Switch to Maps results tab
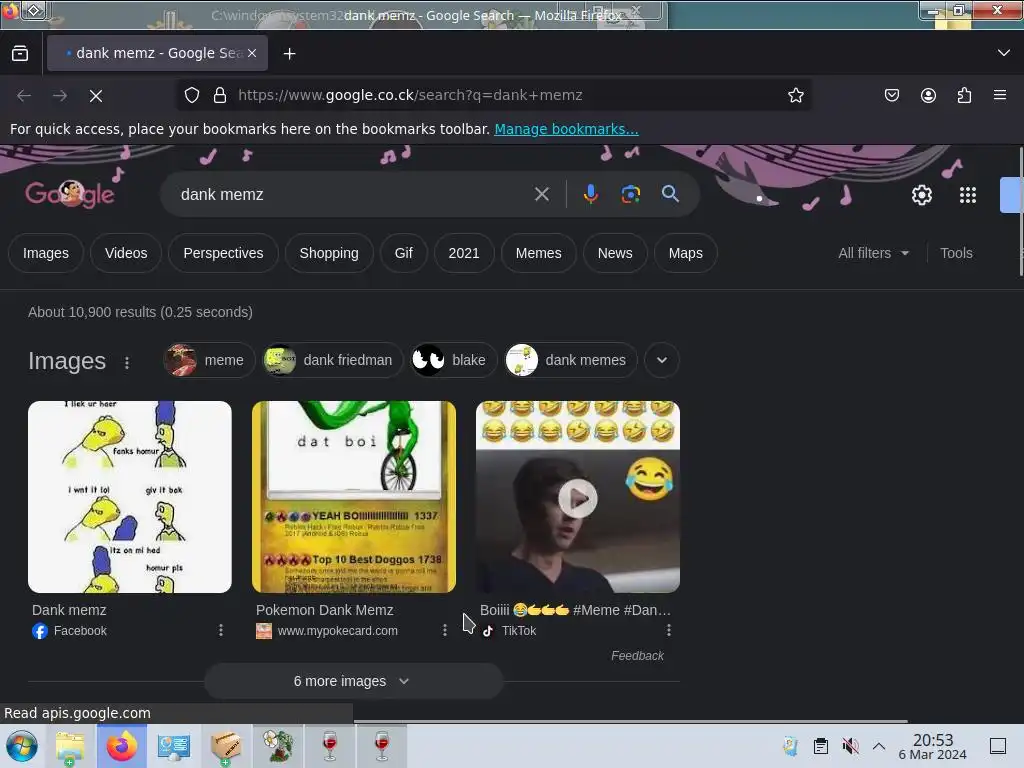Viewport: 1024px width, 768px height. click(x=686, y=253)
